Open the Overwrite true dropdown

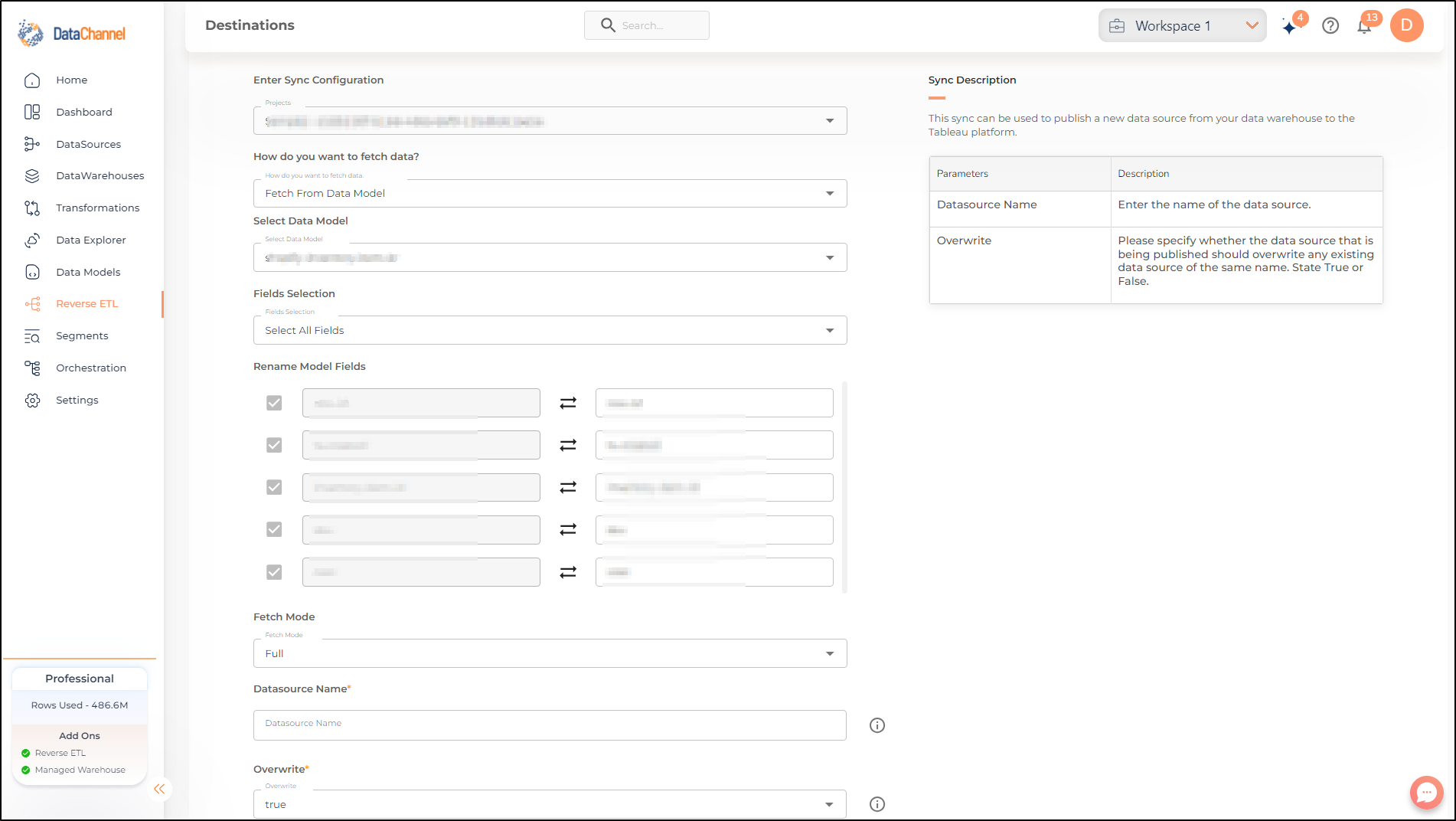[x=550, y=804]
